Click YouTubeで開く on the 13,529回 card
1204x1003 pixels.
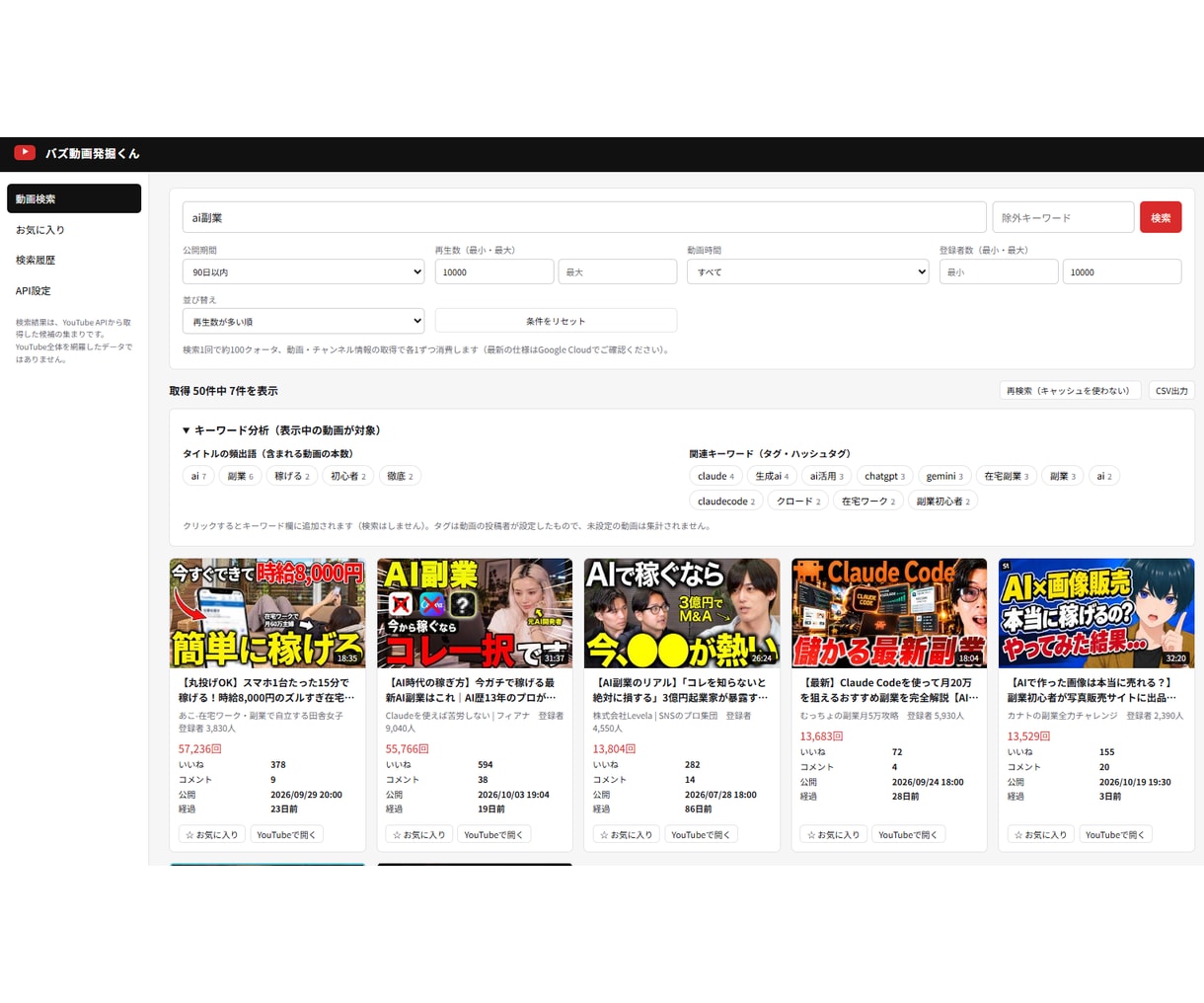point(1115,834)
